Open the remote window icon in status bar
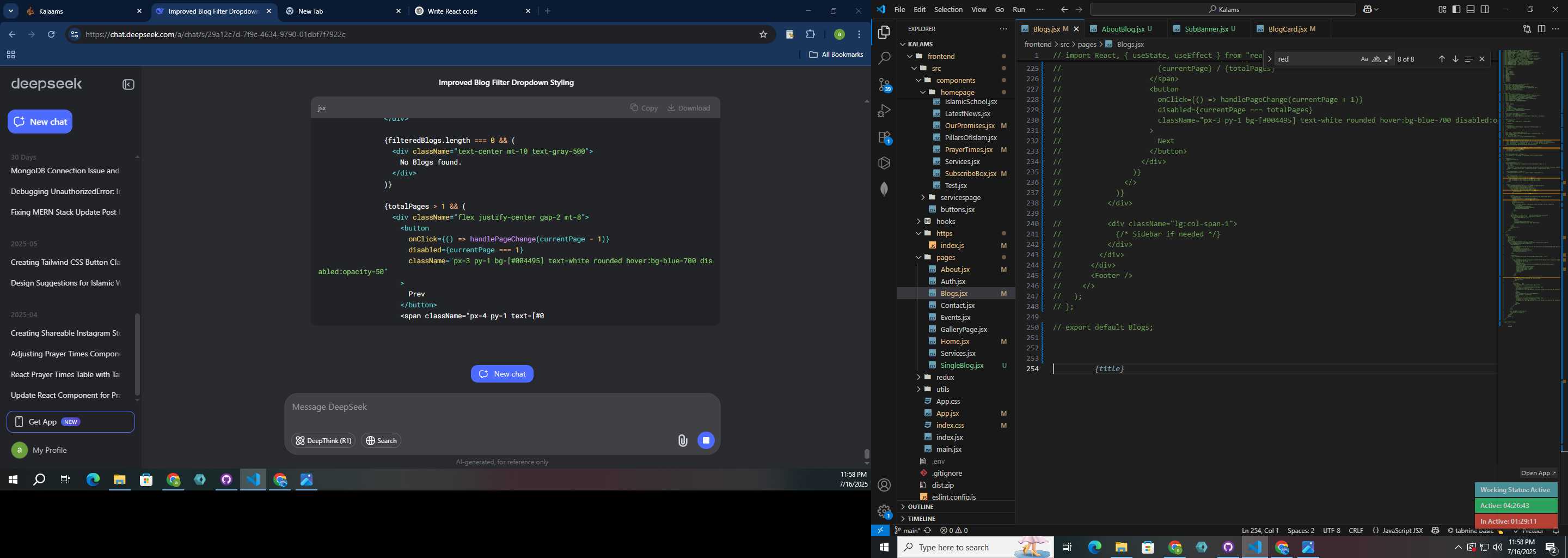 [880, 531]
